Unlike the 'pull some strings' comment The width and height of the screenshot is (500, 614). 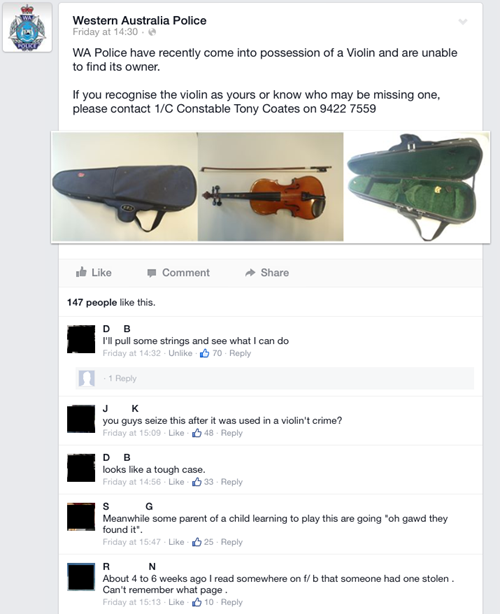(180, 353)
